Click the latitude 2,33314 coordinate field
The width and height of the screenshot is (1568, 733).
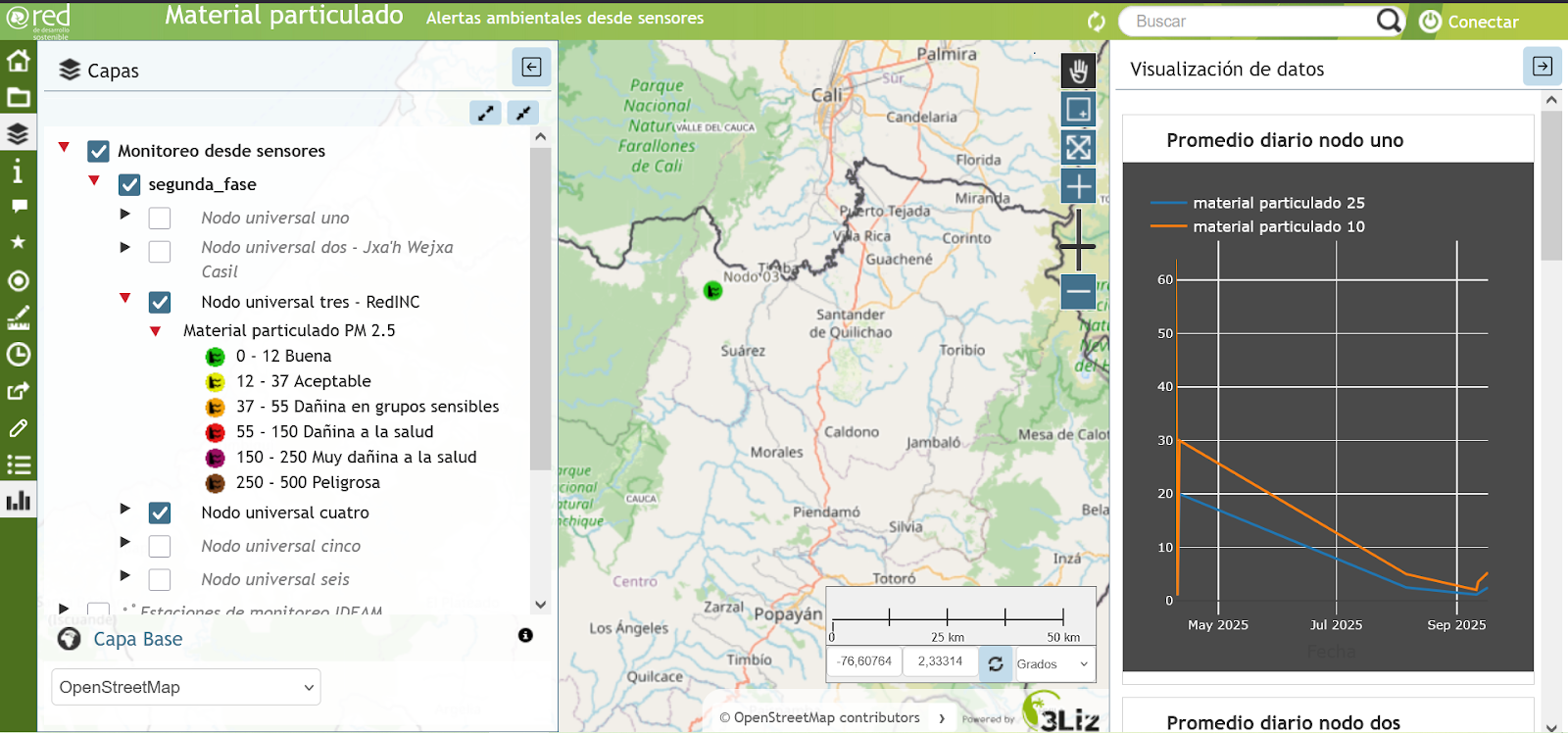(940, 661)
